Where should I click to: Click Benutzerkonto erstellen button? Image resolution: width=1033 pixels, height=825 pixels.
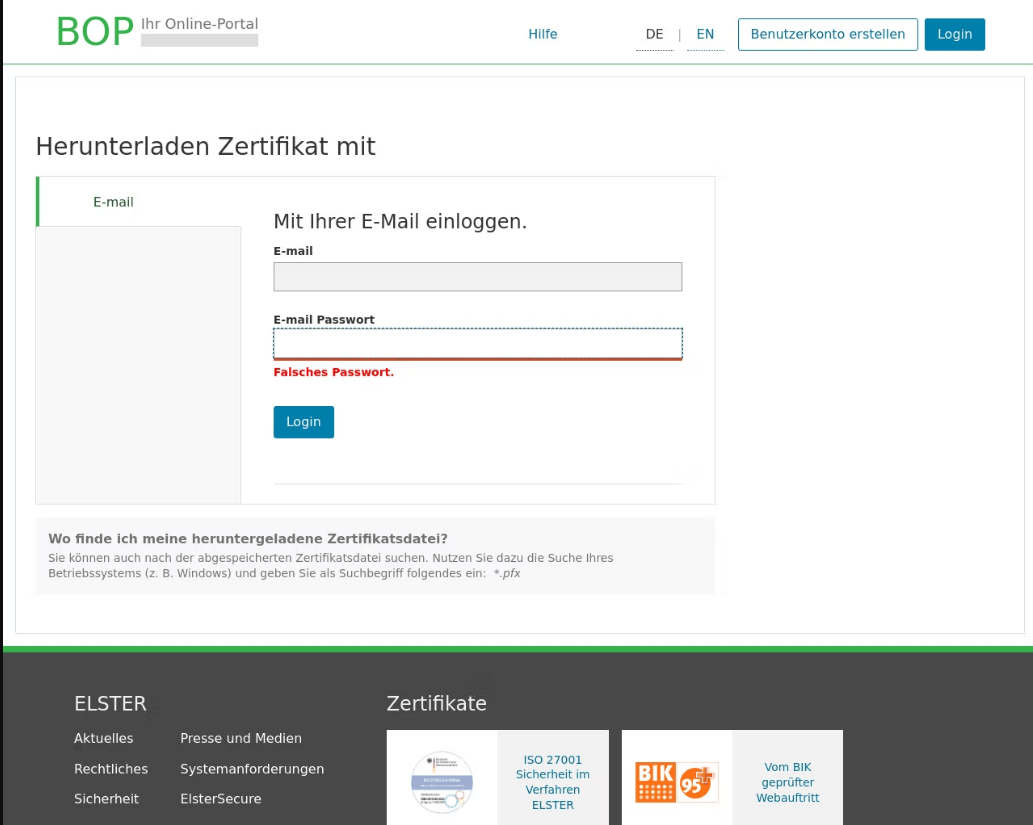pos(827,34)
